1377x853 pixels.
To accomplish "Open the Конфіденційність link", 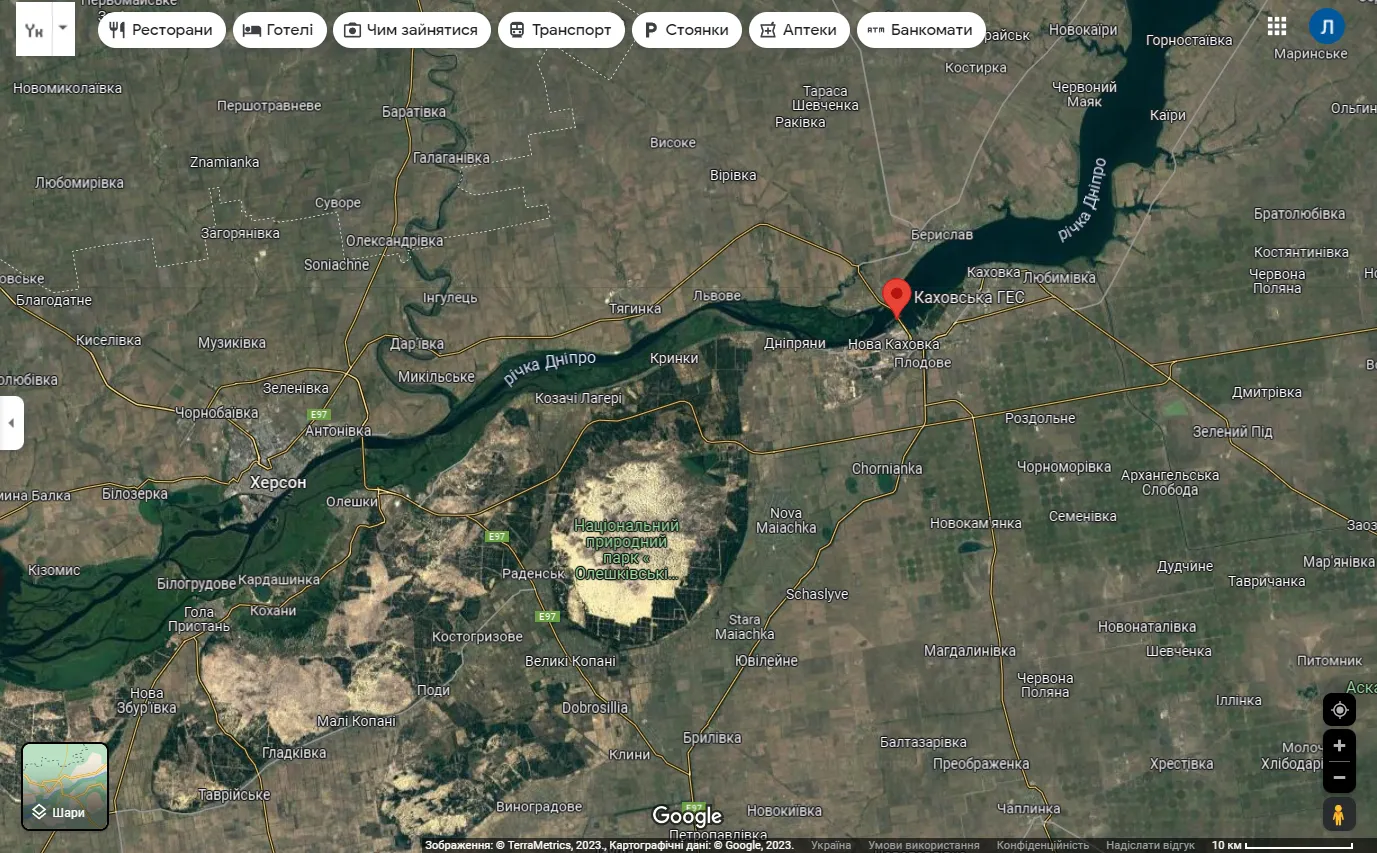I will tap(1043, 845).
